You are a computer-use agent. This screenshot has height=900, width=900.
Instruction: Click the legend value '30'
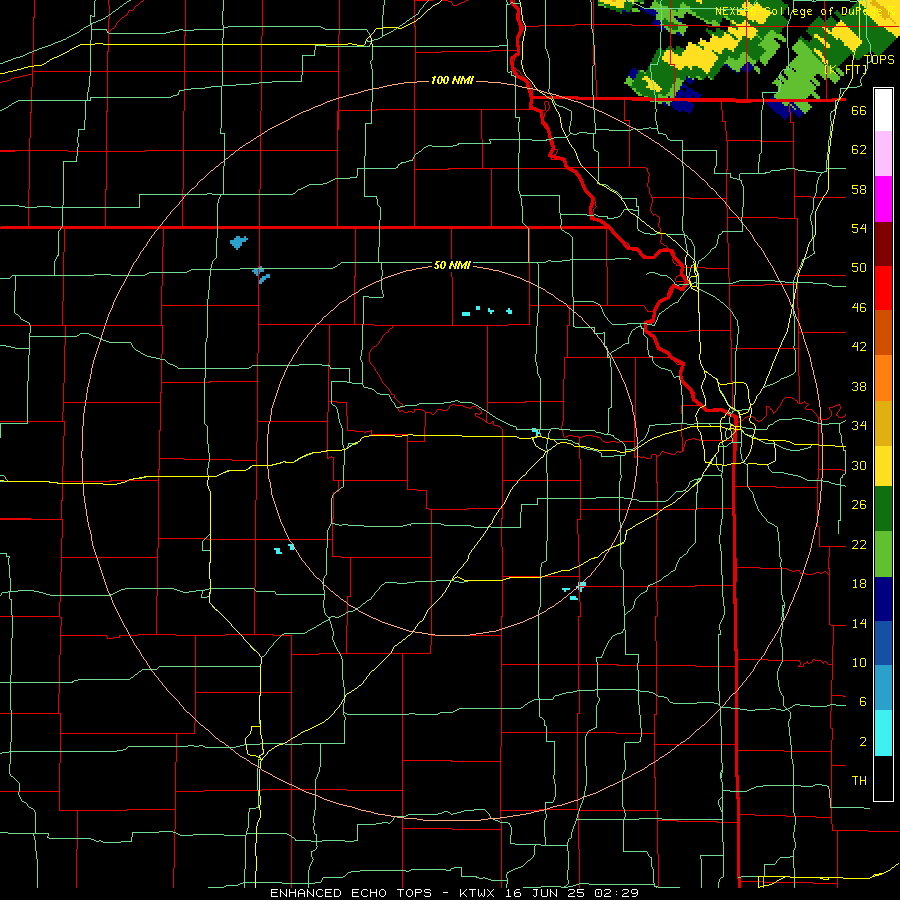[859, 465]
